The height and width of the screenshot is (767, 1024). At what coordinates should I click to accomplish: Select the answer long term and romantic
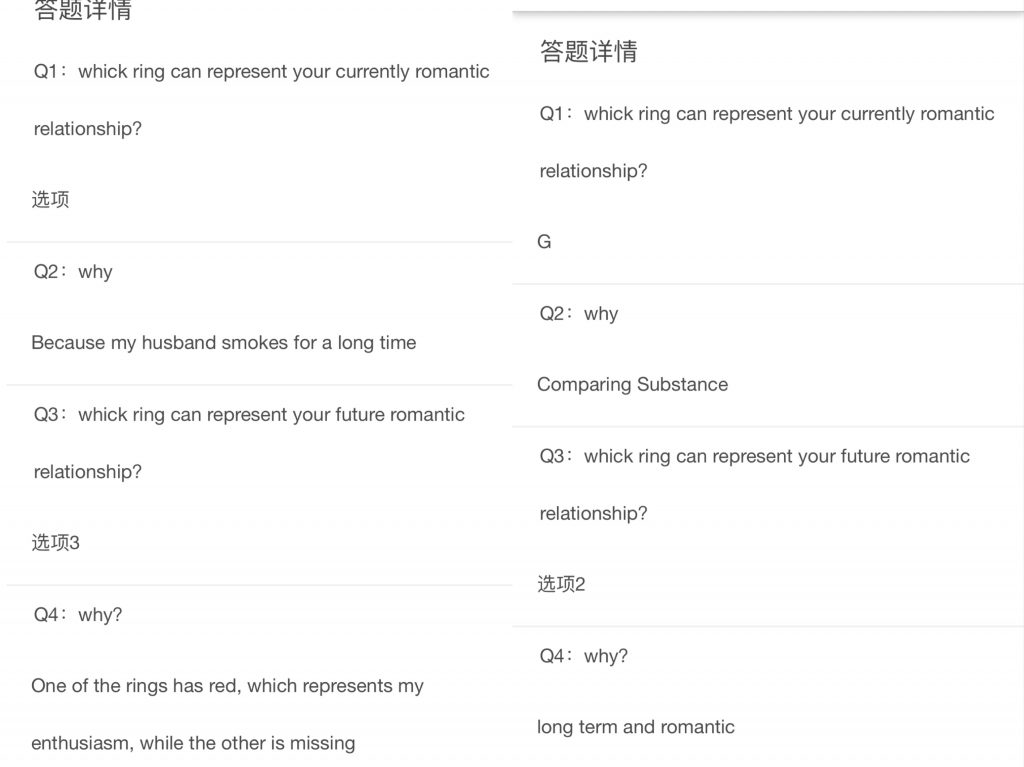click(635, 727)
